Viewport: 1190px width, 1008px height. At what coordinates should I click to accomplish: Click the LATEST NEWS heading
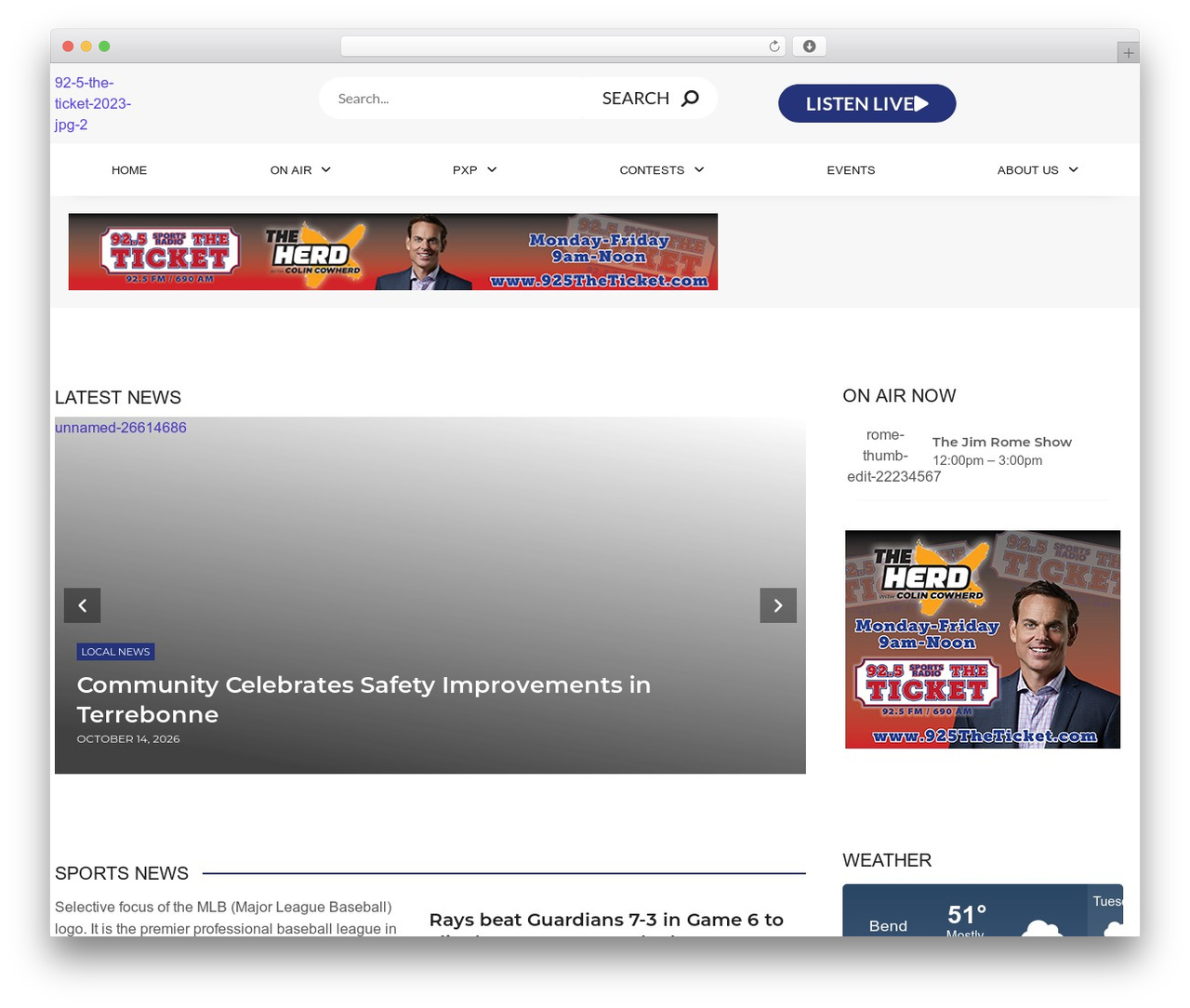click(x=118, y=397)
